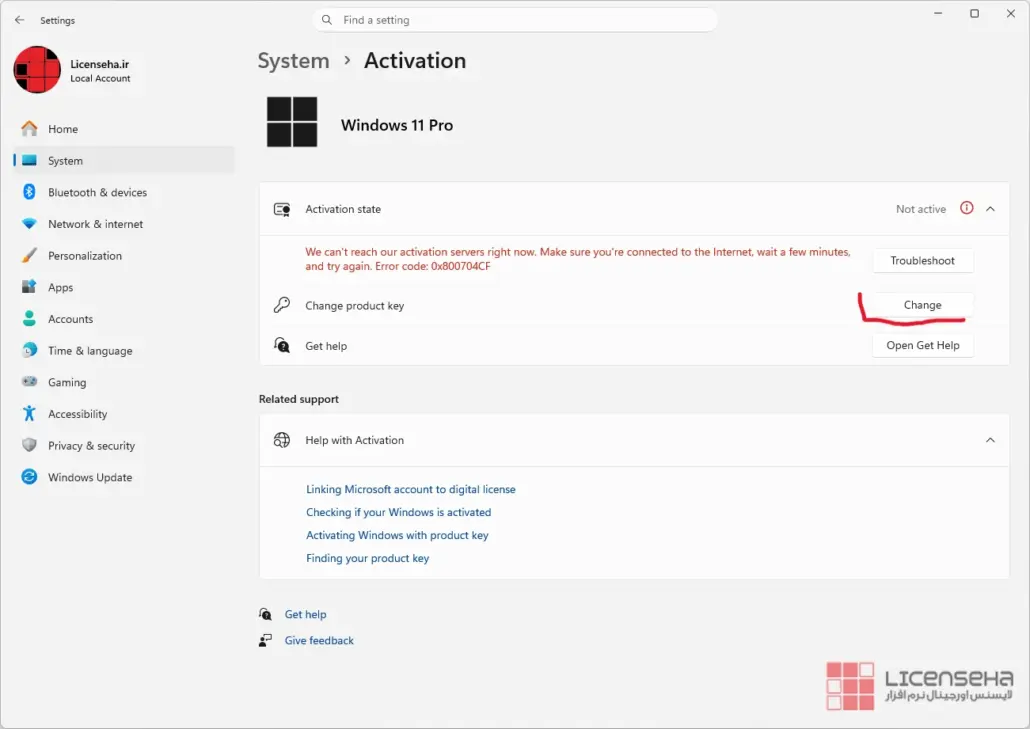
Task: Open Checking if your Windows is activated link
Action: click(398, 512)
